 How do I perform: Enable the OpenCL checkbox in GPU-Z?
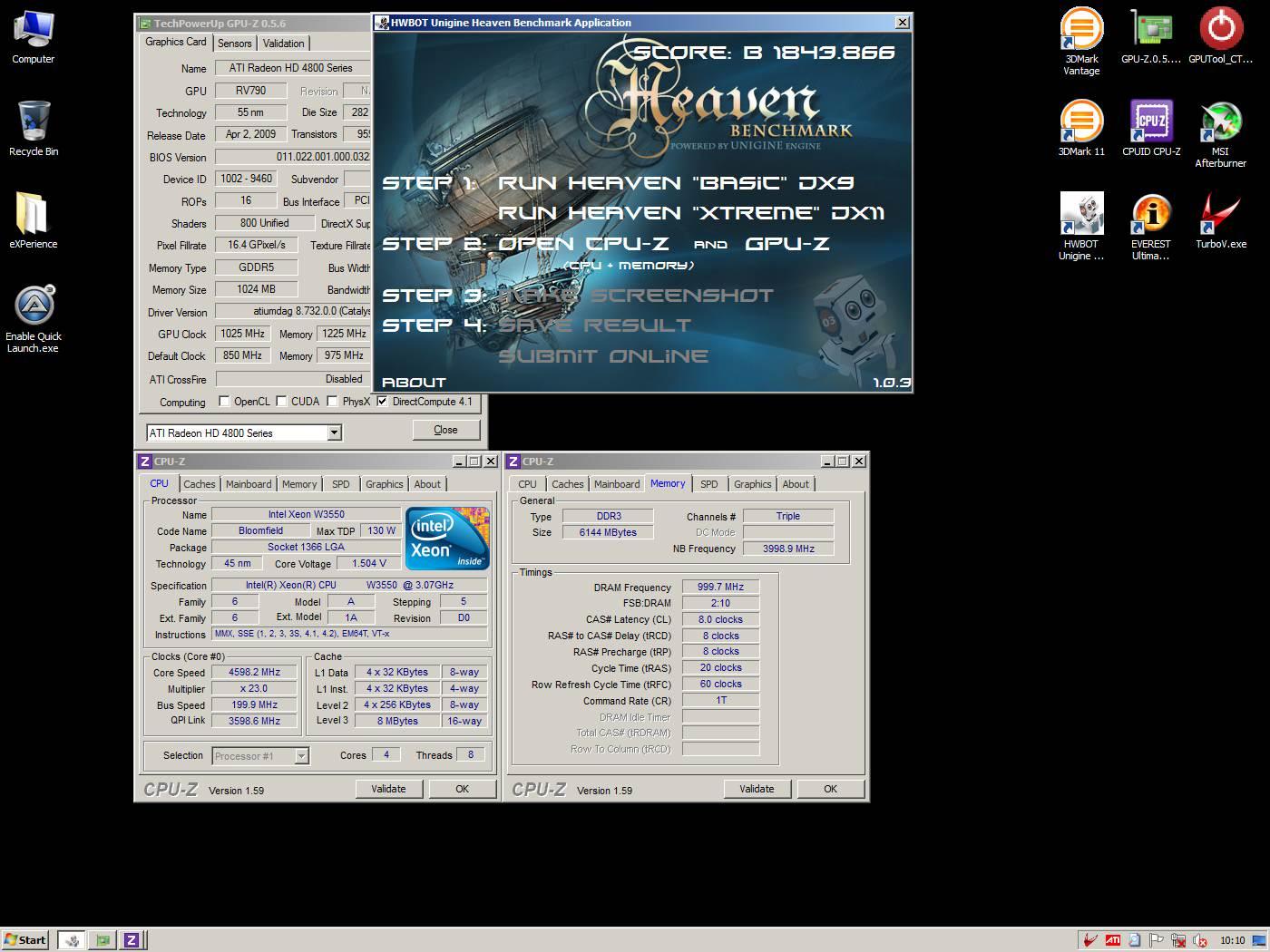224,402
